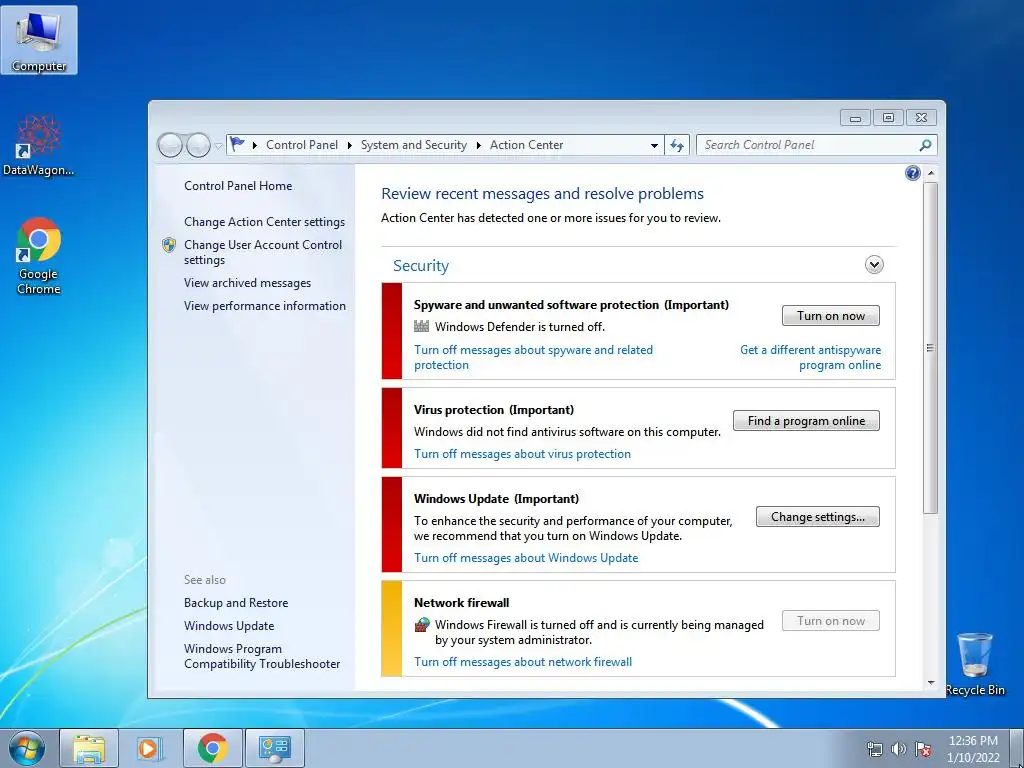
Task: Click the help question mark icon
Action: point(912,173)
